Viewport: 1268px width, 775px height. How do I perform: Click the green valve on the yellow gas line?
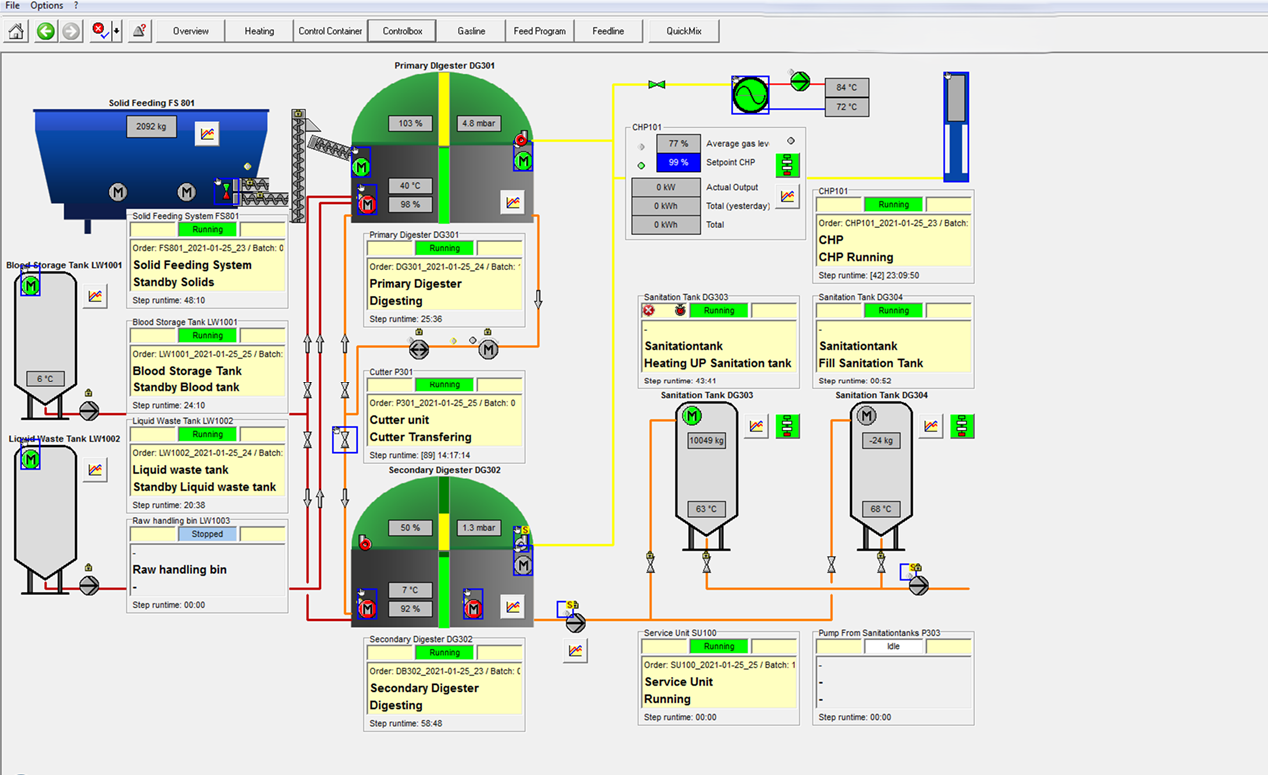657,85
